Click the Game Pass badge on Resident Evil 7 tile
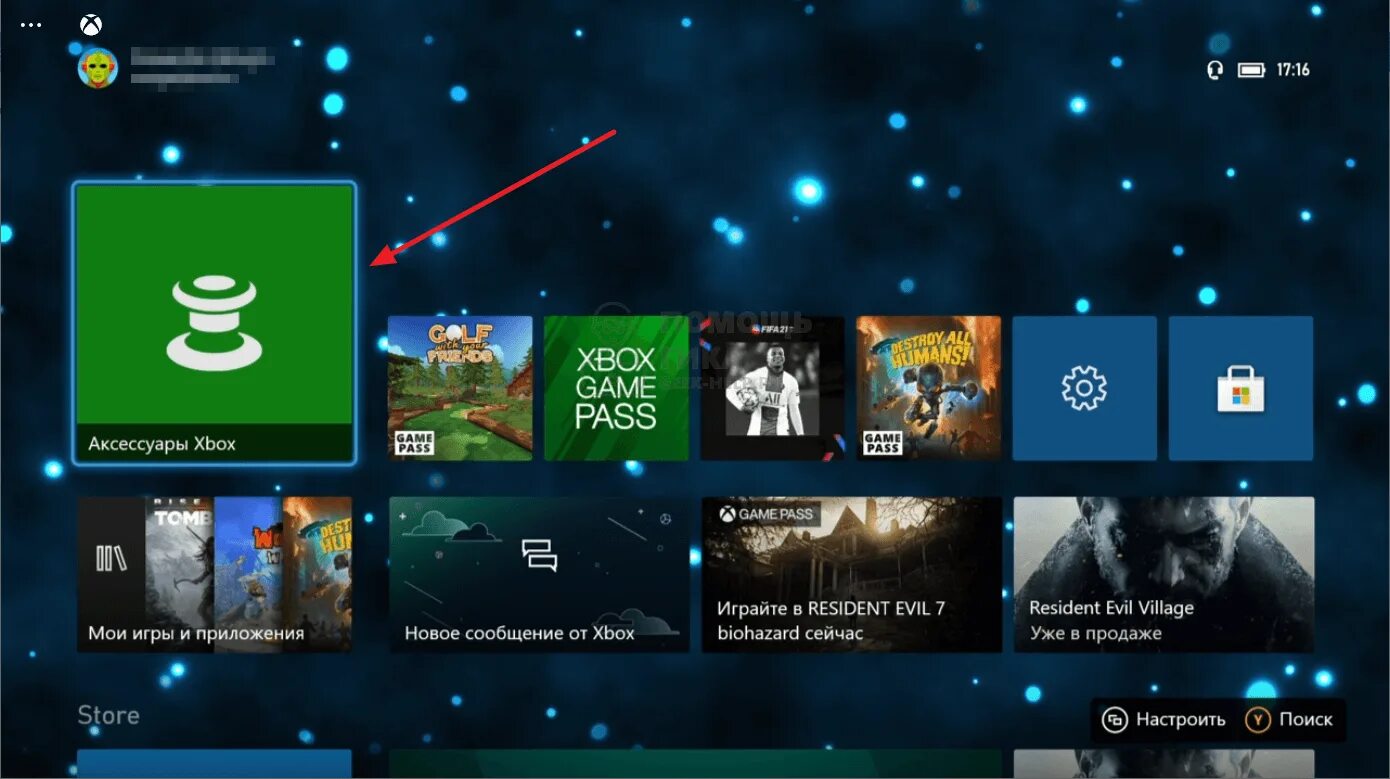1390x779 pixels. (x=768, y=514)
